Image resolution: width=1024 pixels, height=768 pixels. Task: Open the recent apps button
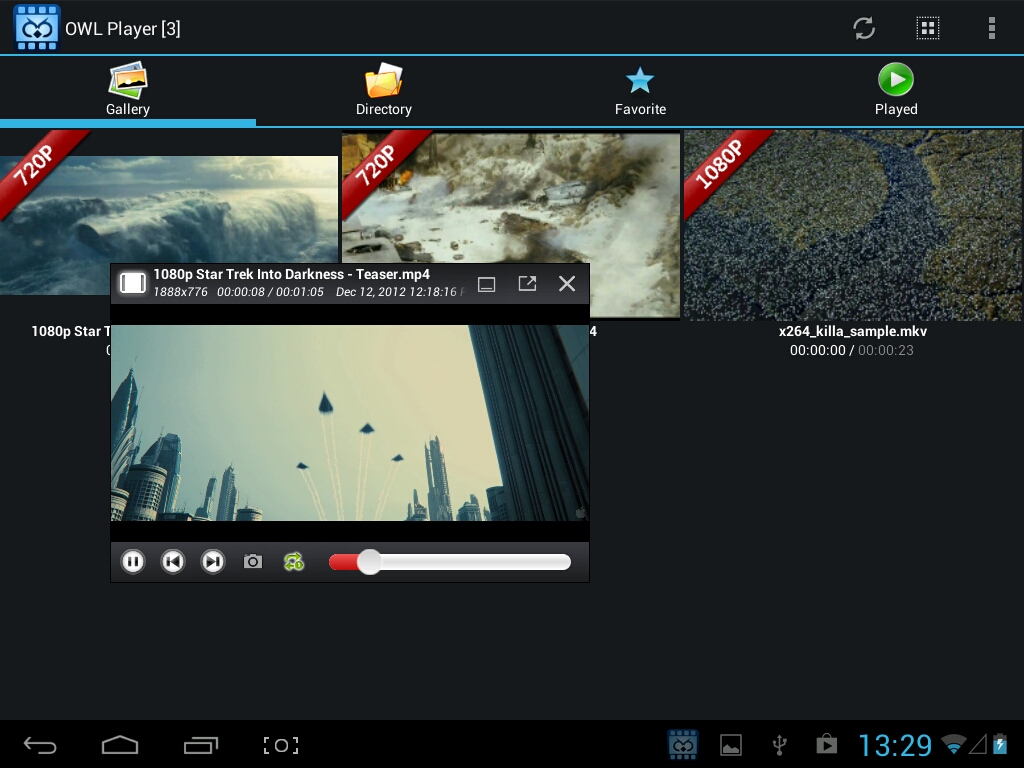point(200,745)
